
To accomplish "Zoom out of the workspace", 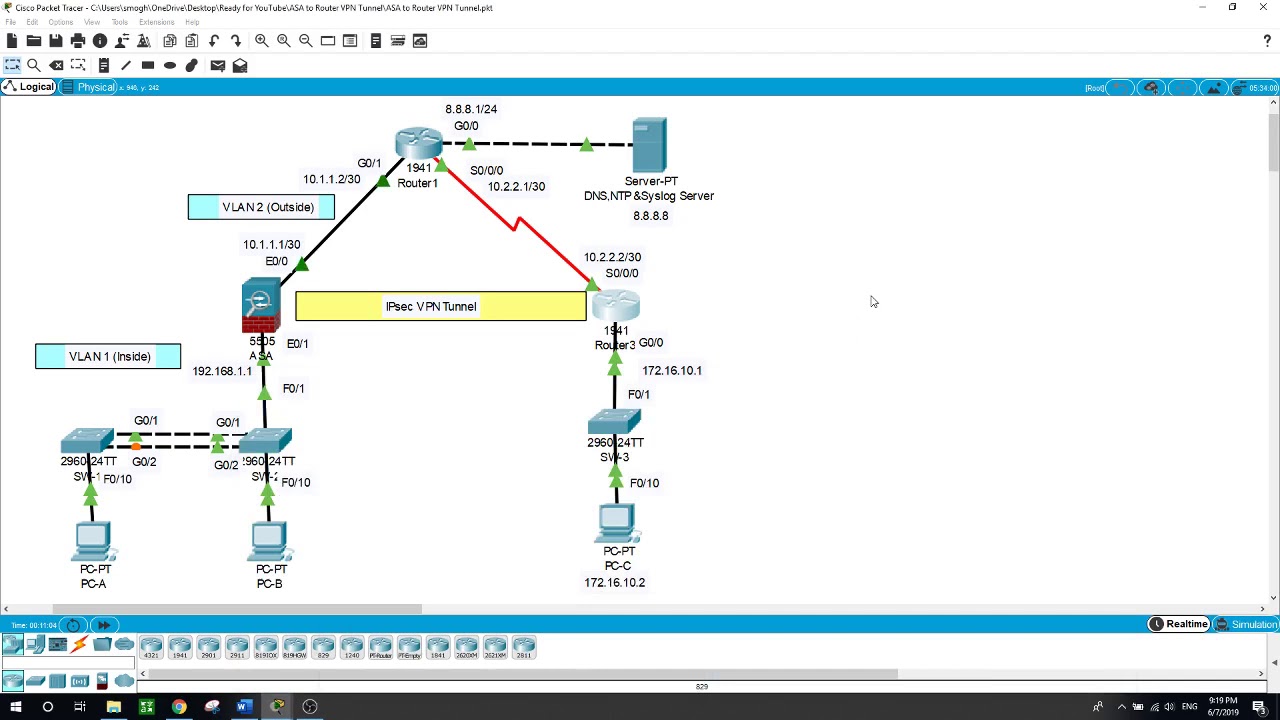I will (305, 41).
